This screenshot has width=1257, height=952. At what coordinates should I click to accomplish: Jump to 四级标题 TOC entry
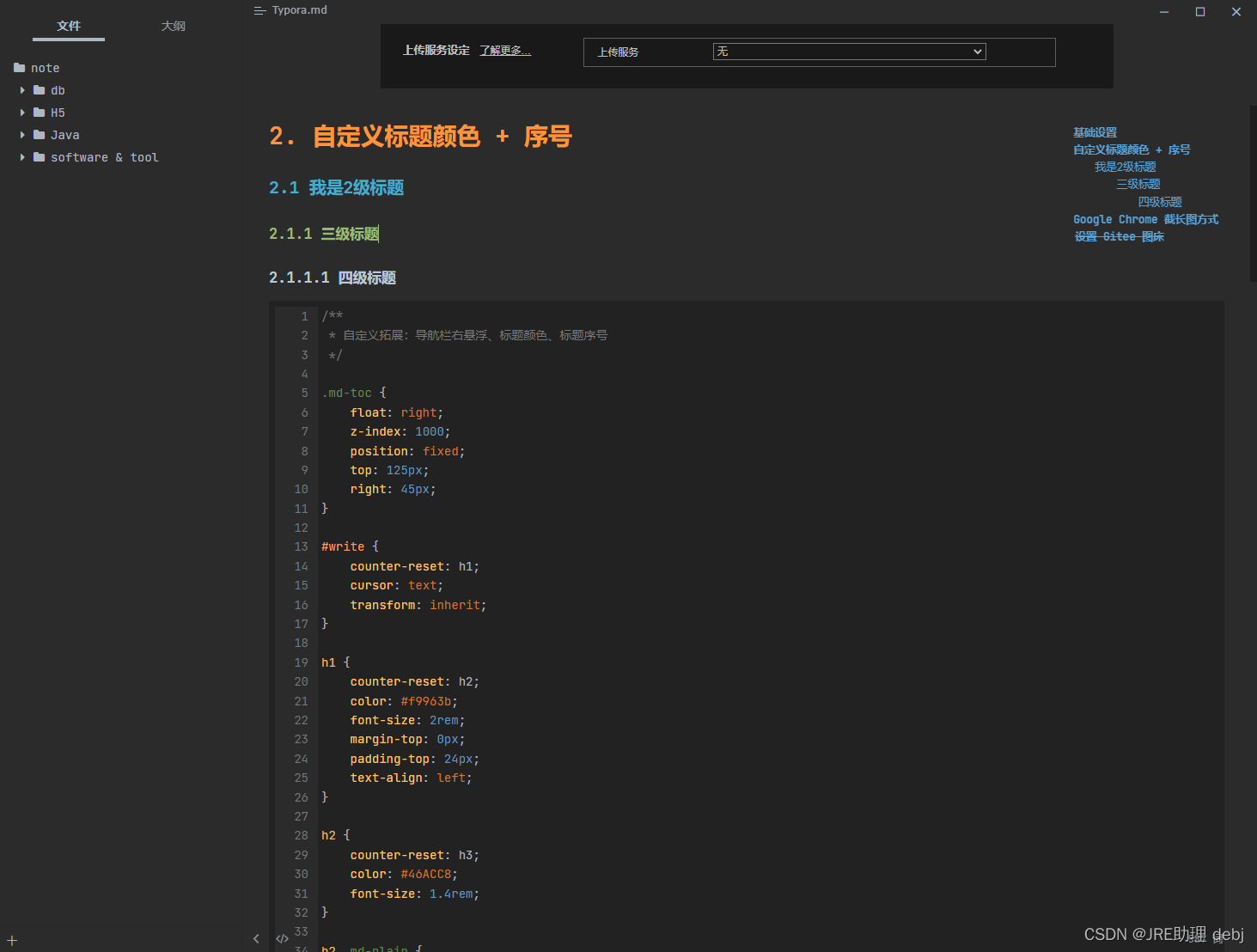point(1160,202)
